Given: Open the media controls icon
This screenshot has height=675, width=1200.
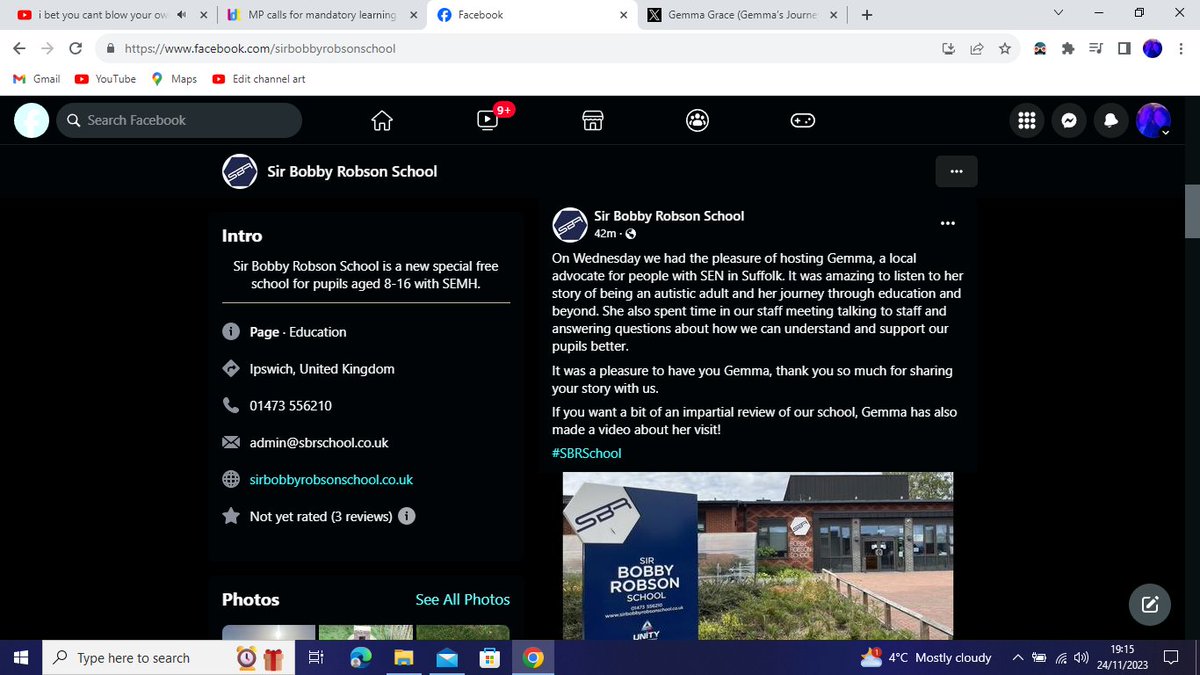Looking at the screenshot, I should click(1097, 48).
